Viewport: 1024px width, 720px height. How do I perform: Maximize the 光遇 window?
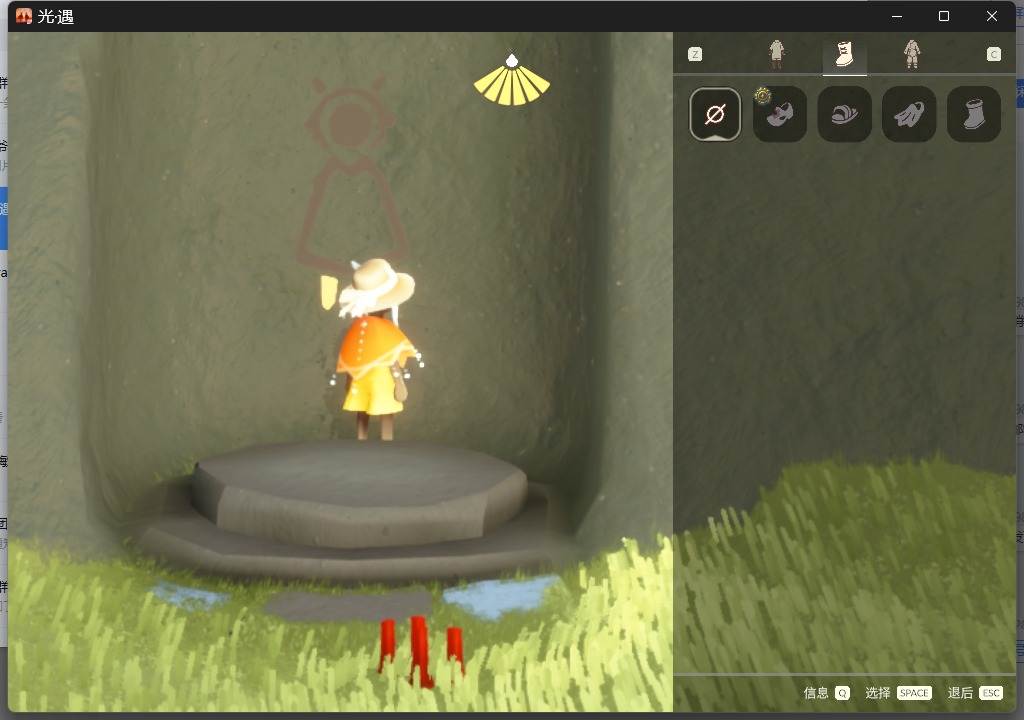[944, 16]
